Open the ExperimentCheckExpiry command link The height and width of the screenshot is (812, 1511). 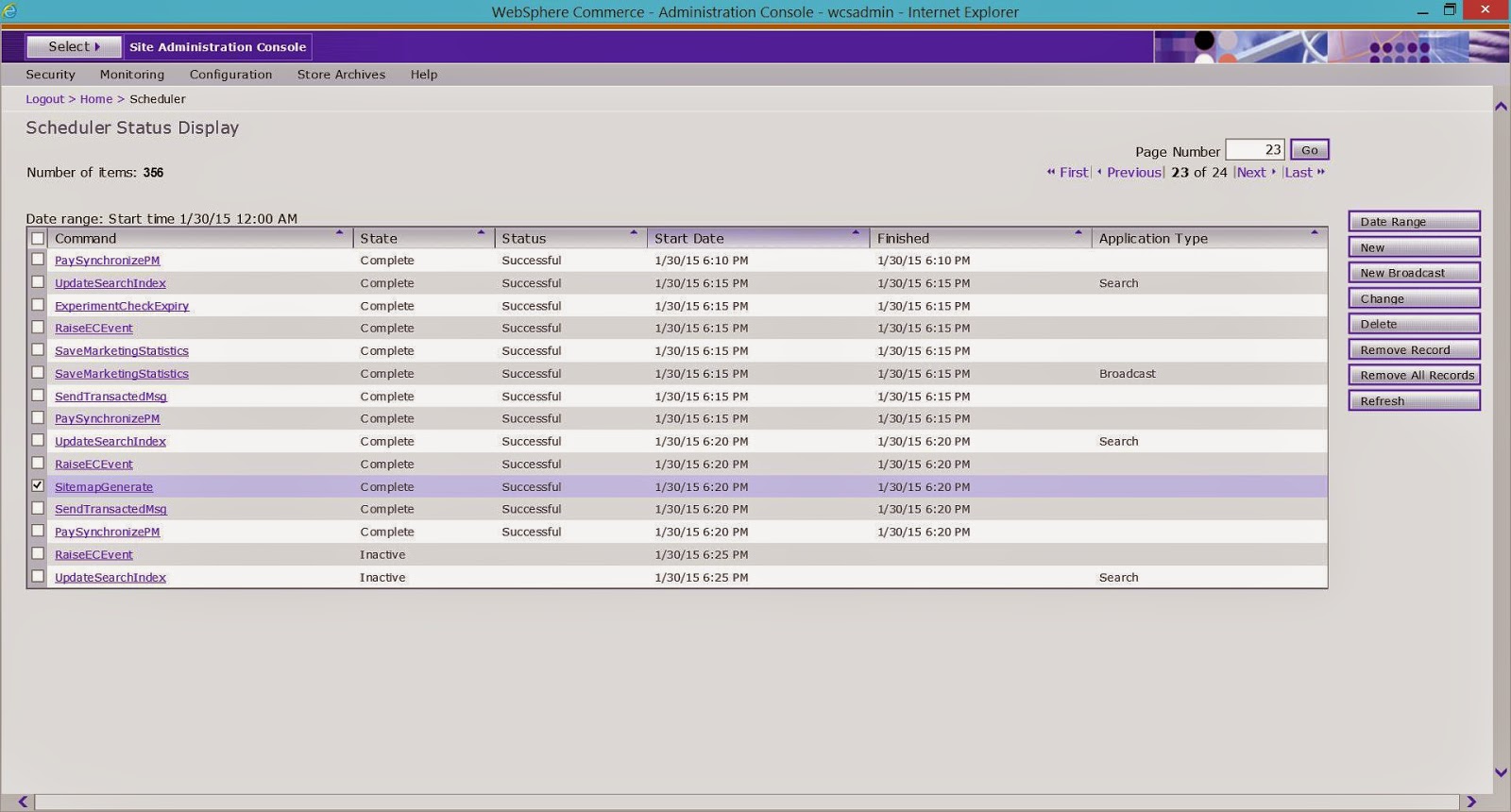[122, 306]
